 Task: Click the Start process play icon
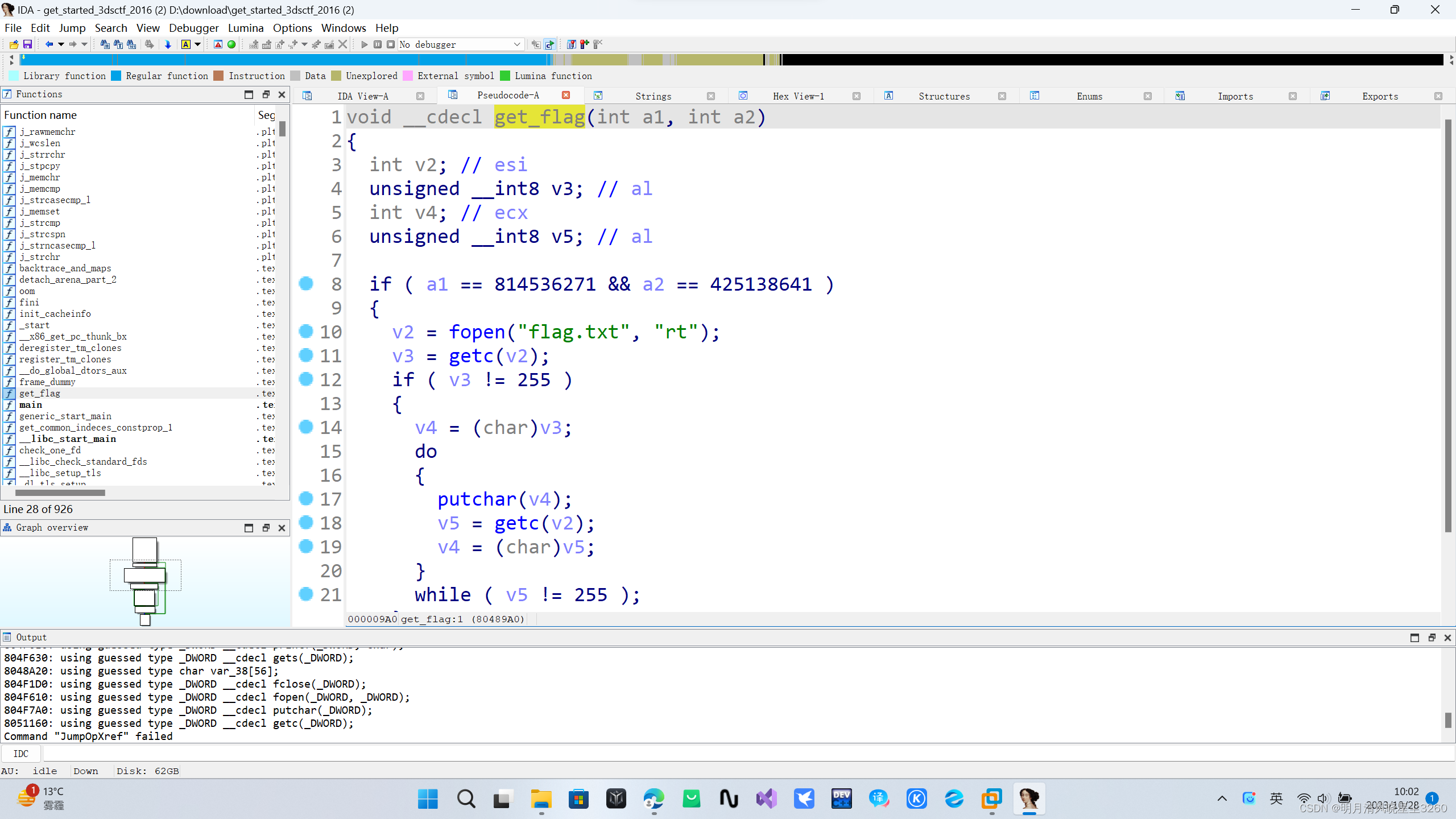coord(365,44)
